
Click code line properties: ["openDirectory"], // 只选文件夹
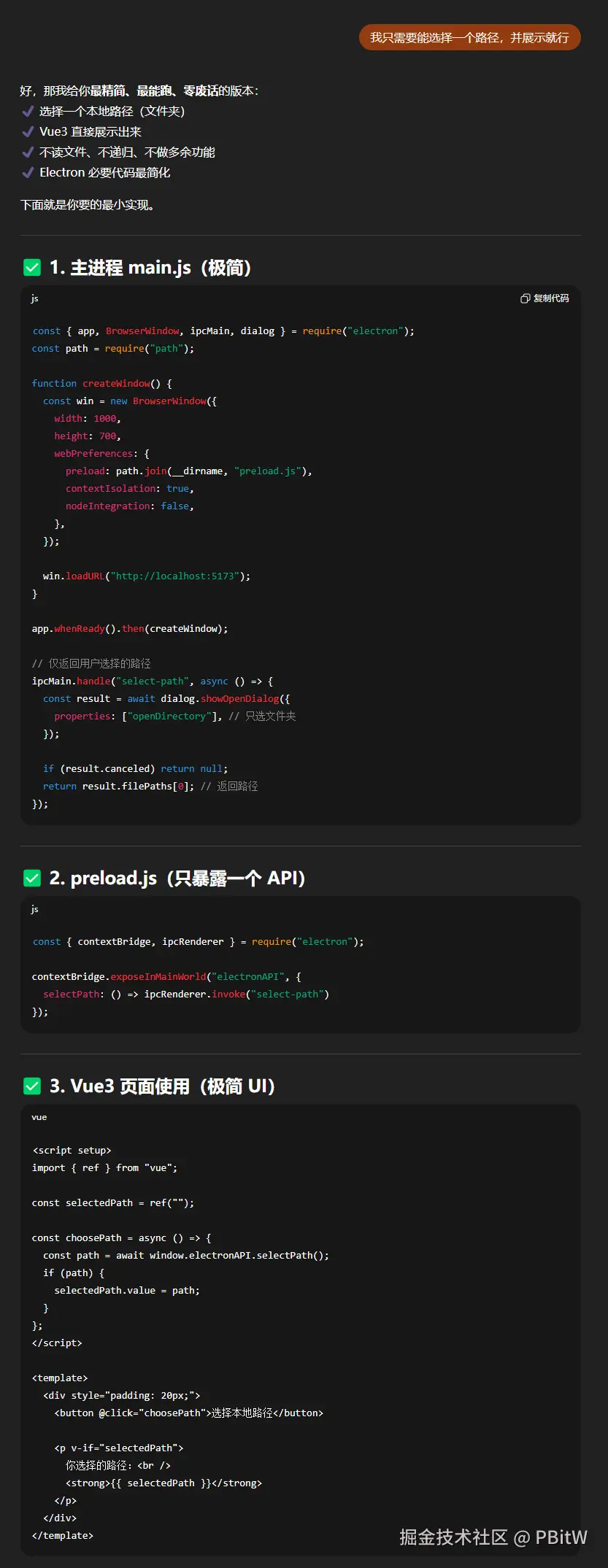tap(175, 717)
